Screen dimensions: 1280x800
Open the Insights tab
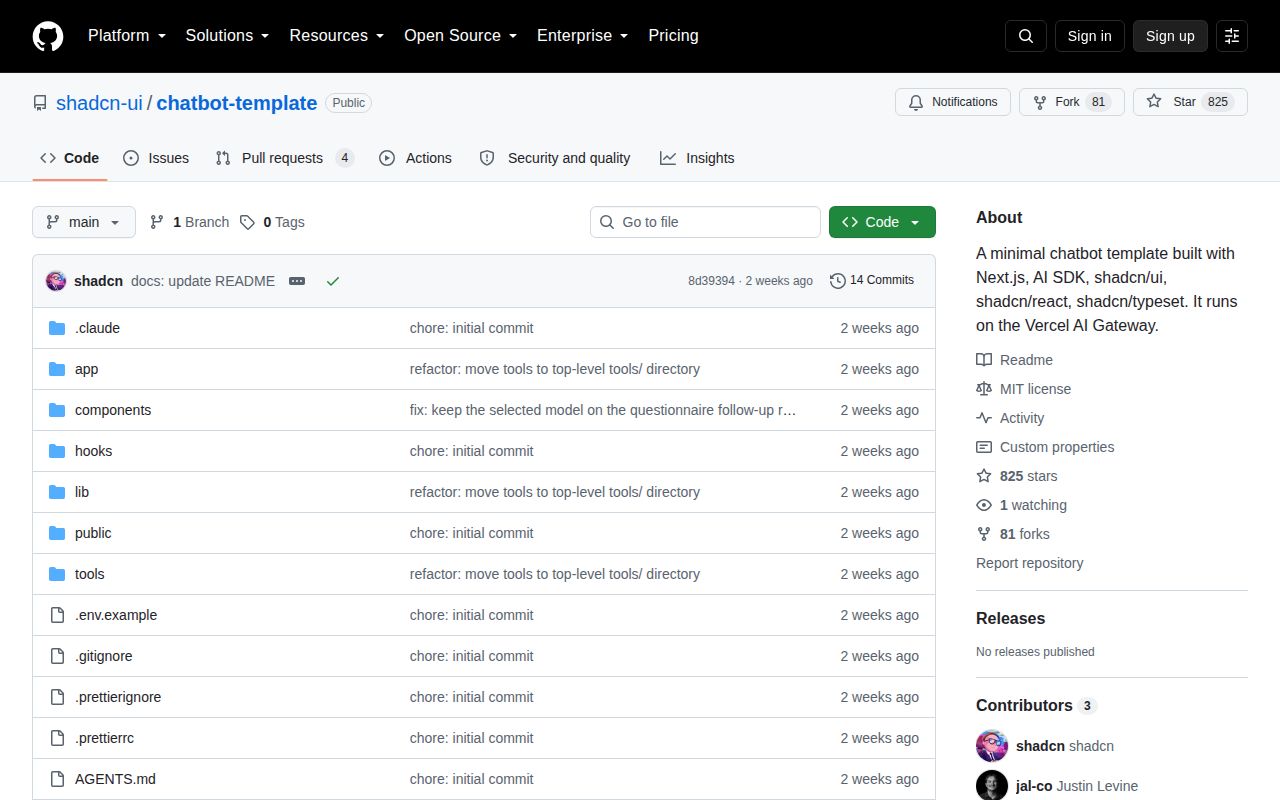pyautogui.click(x=697, y=158)
